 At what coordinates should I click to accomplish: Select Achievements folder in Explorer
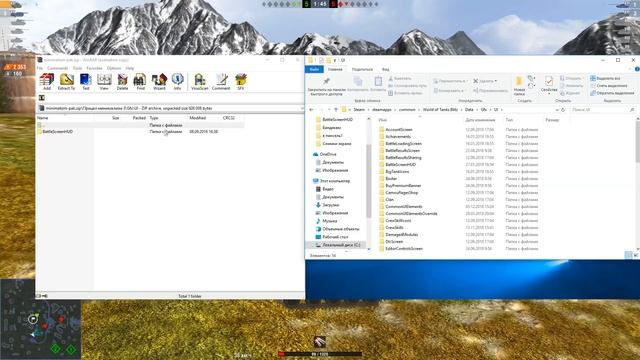point(398,137)
